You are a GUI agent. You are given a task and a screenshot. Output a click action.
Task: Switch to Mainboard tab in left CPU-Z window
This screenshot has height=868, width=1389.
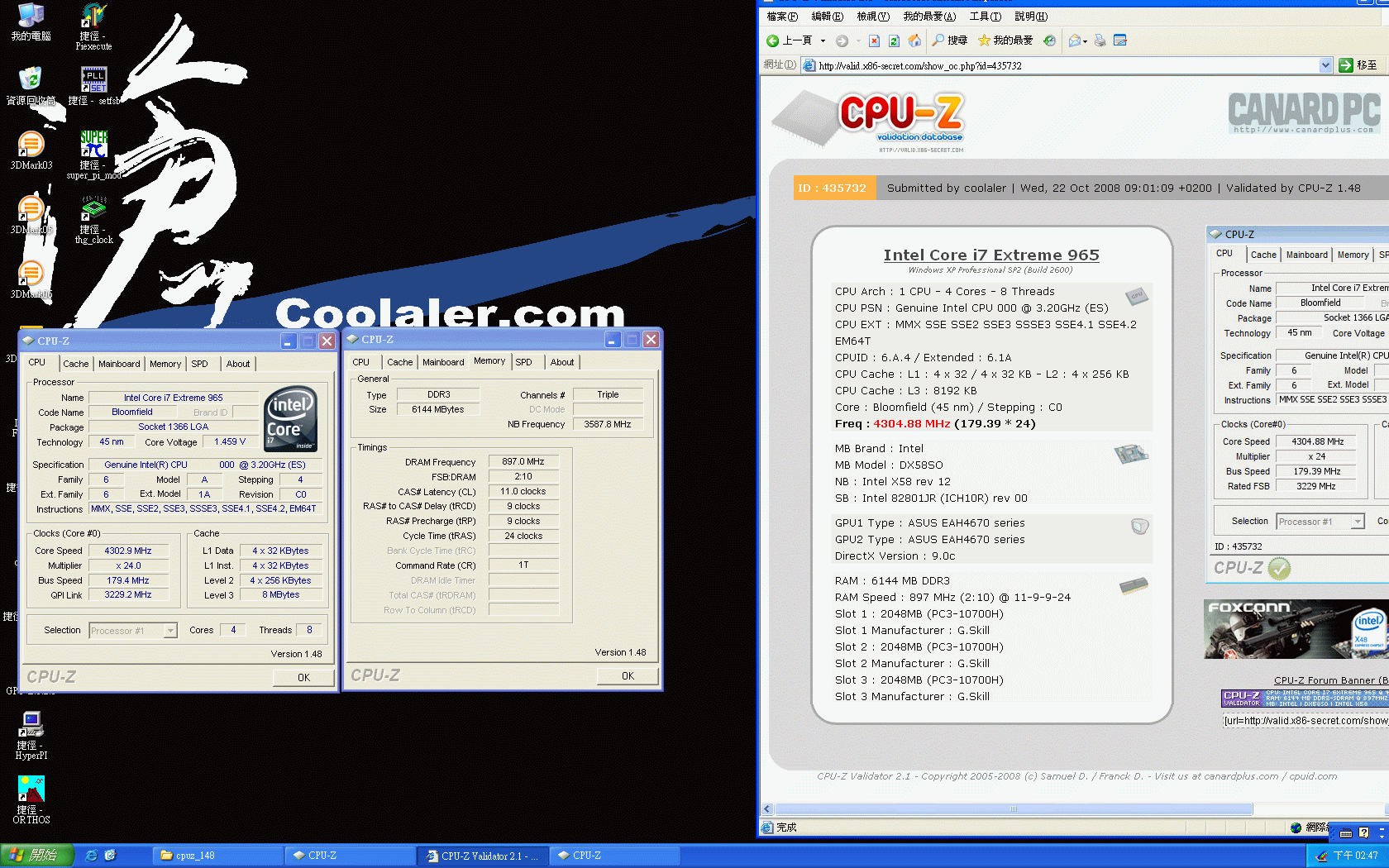tap(119, 364)
